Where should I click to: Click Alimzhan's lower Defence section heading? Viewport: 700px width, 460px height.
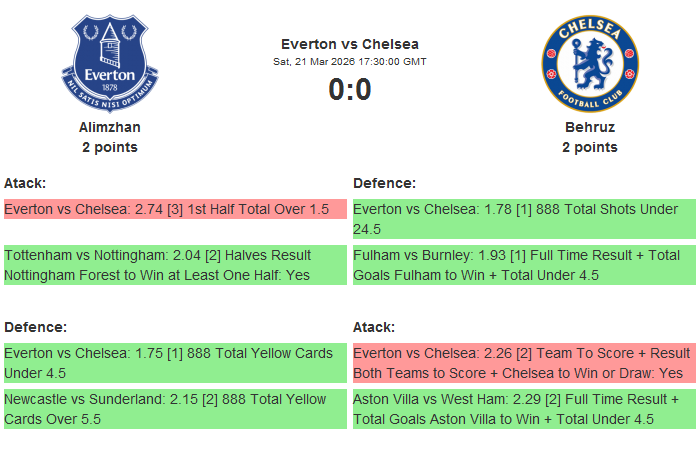click(x=35, y=327)
